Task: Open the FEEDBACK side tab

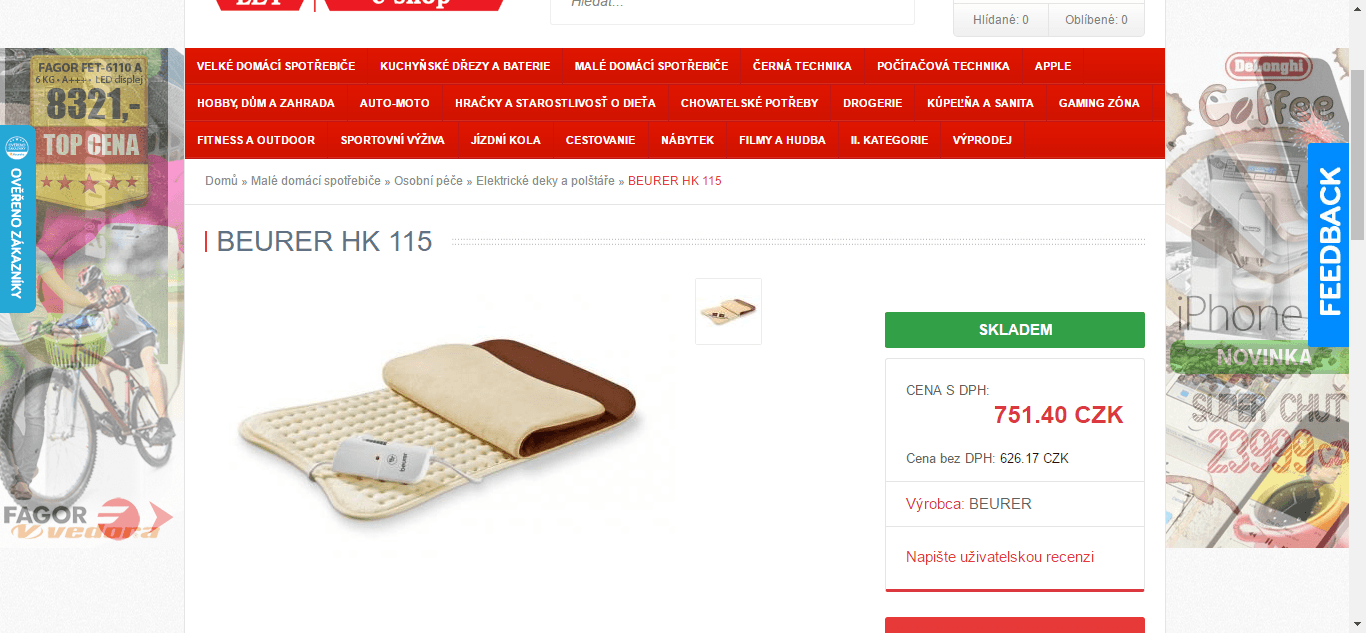Action: click(1328, 245)
